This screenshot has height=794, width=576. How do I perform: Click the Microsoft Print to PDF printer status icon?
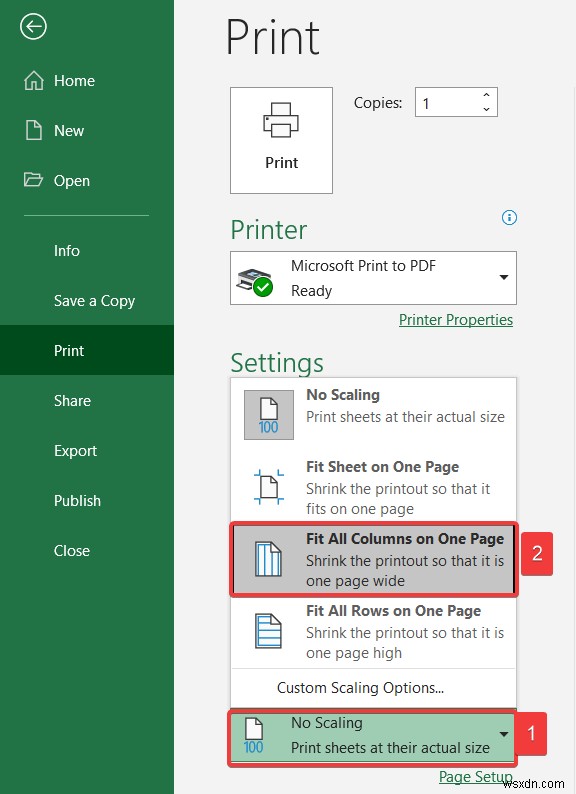(255, 283)
